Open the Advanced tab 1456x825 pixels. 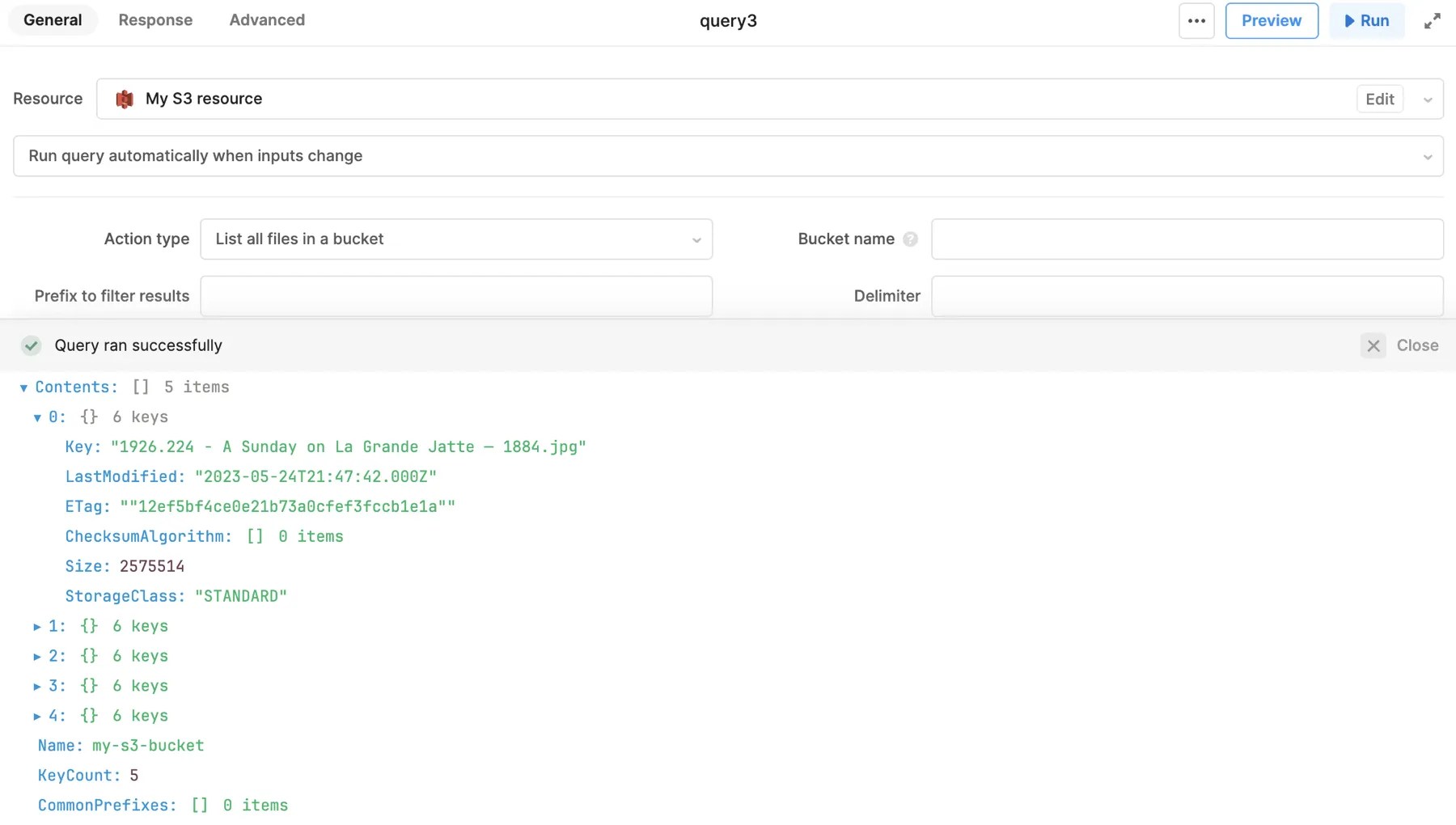pyautogui.click(x=267, y=20)
